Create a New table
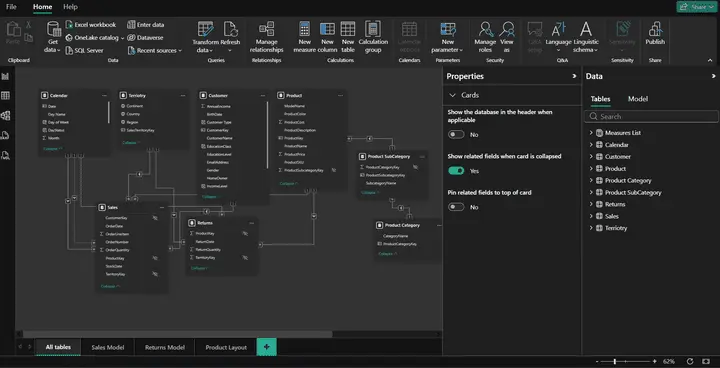Screen dimensions: 720x368 [348, 37]
